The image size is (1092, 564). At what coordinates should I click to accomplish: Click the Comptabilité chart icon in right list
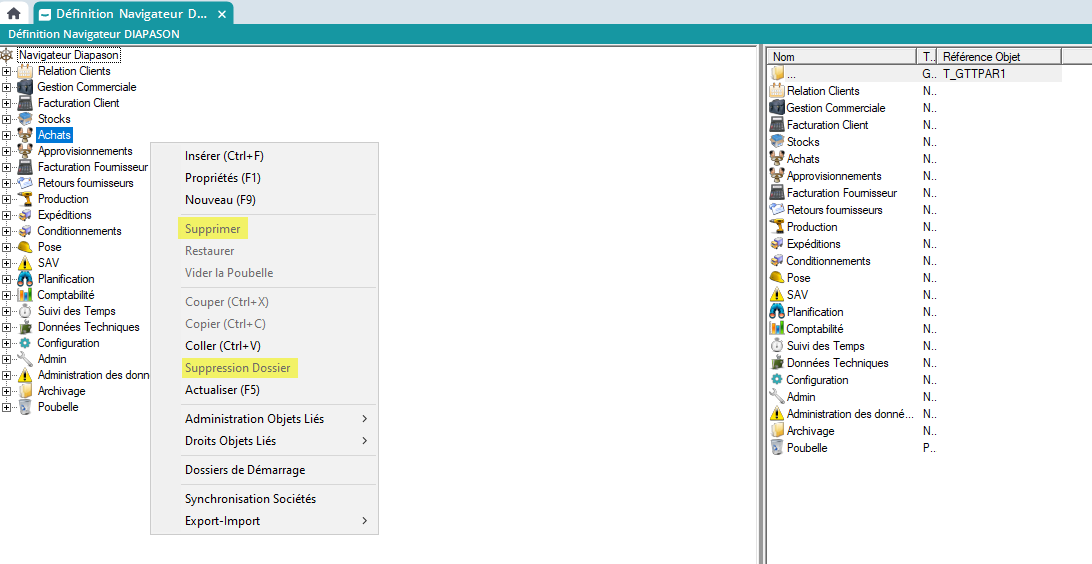point(777,329)
